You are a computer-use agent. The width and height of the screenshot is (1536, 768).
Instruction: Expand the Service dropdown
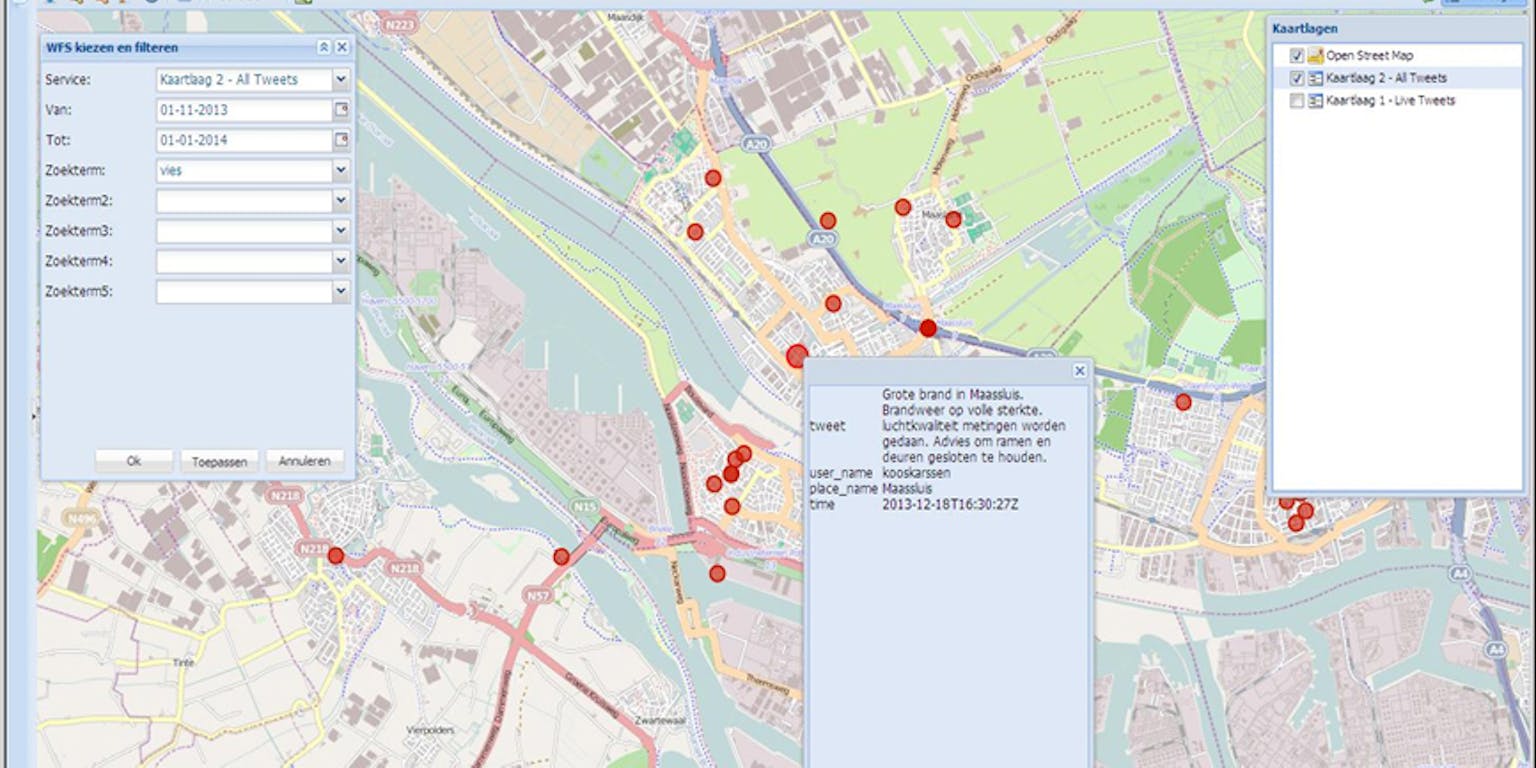pos(341,80)
